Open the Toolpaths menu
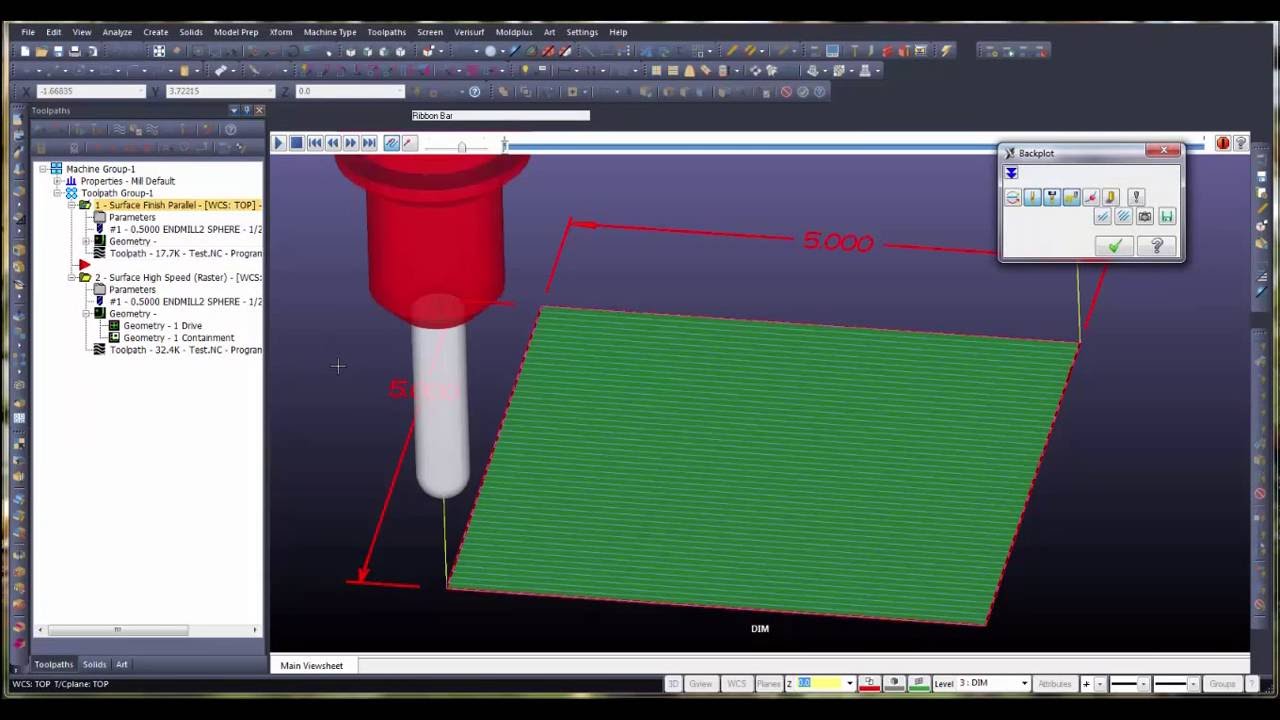The image size is (1280, 720). click(x=386, y=32)
